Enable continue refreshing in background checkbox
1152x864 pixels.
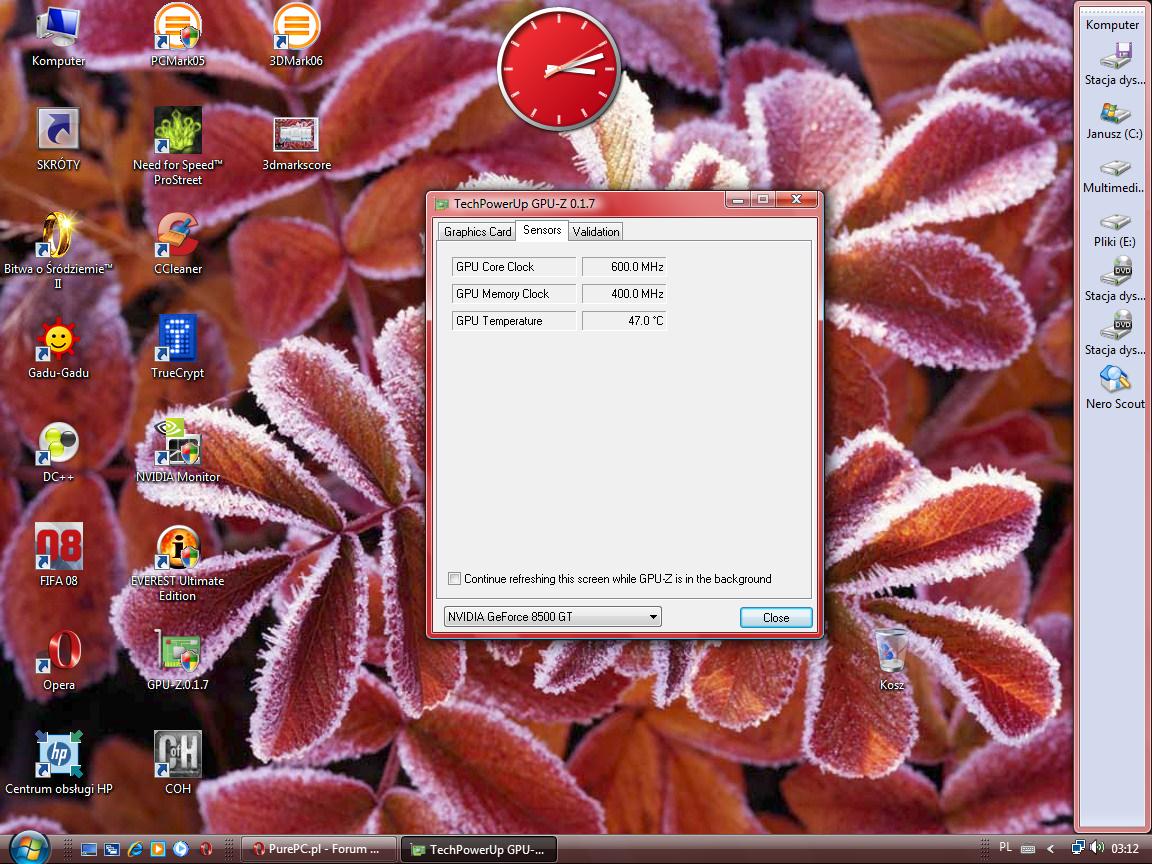pos(455,578)
